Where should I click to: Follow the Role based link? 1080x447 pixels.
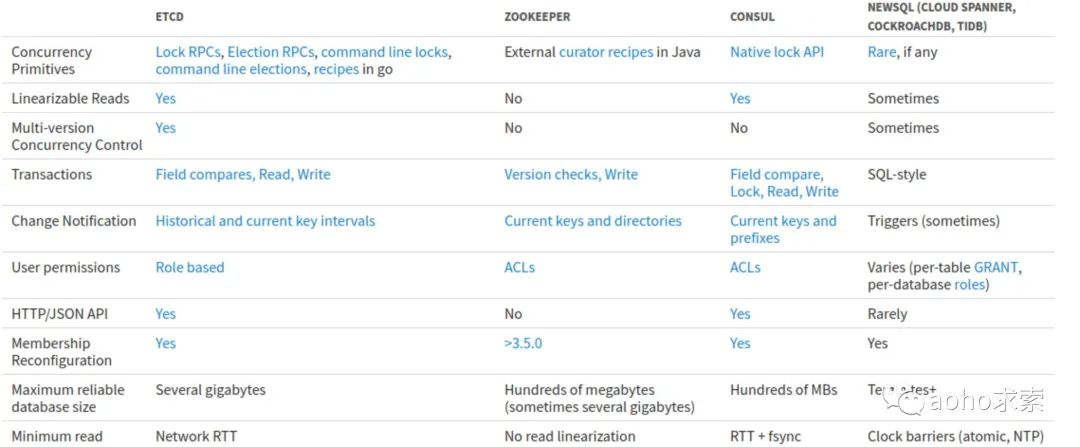(x=189, y=267)
